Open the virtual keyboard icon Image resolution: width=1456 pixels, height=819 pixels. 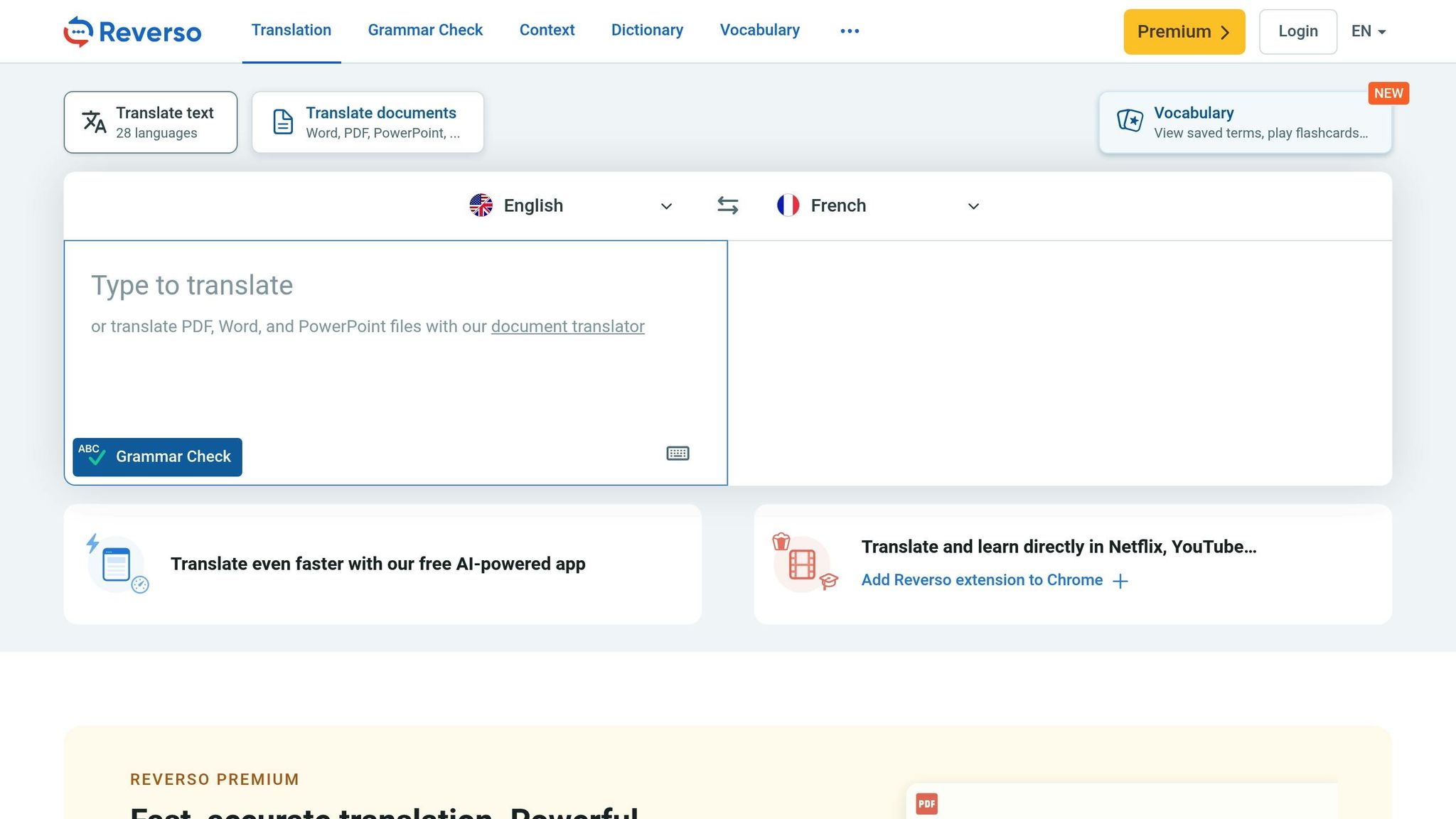(x=678, y=454)
